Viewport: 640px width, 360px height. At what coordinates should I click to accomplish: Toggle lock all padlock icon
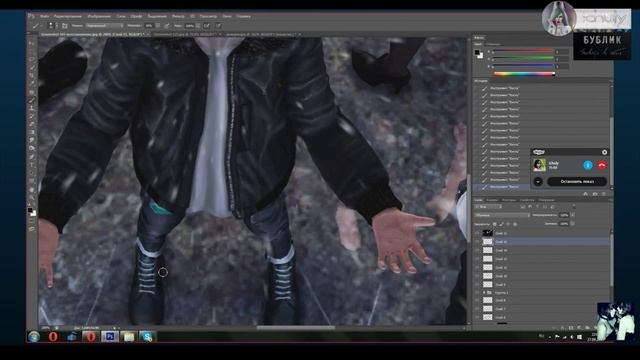click(515, 224)
